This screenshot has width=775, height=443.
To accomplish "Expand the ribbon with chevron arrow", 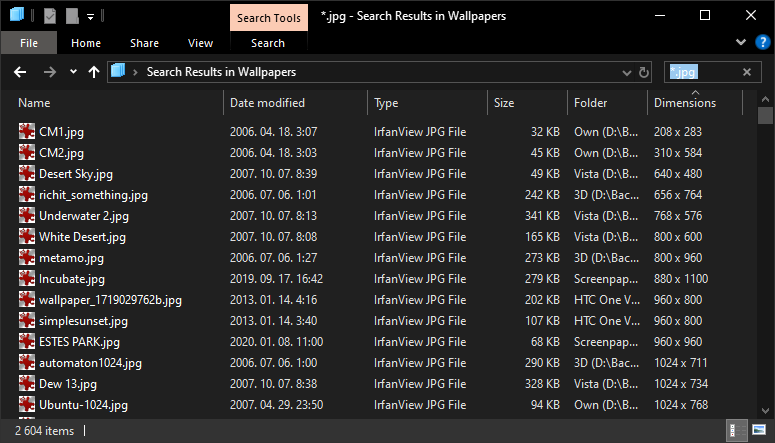I will (741, 43).
